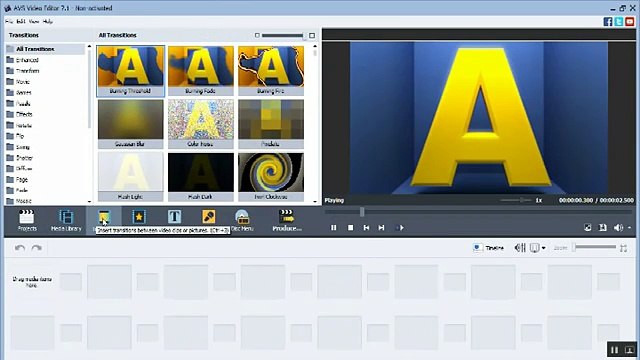Select the Flash Dark transition thumbnail
The width and height of the screenshot is (640, 360).
(200, 177)
